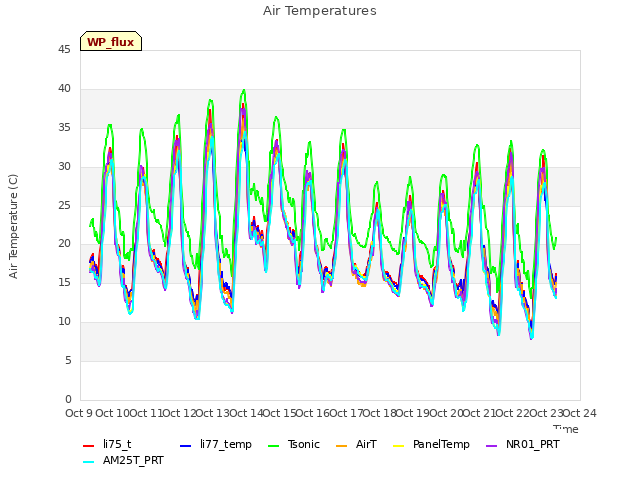Click the red li75_t color swatch
This screenshot has width=640, height=480.
click(x=89, y=446)
